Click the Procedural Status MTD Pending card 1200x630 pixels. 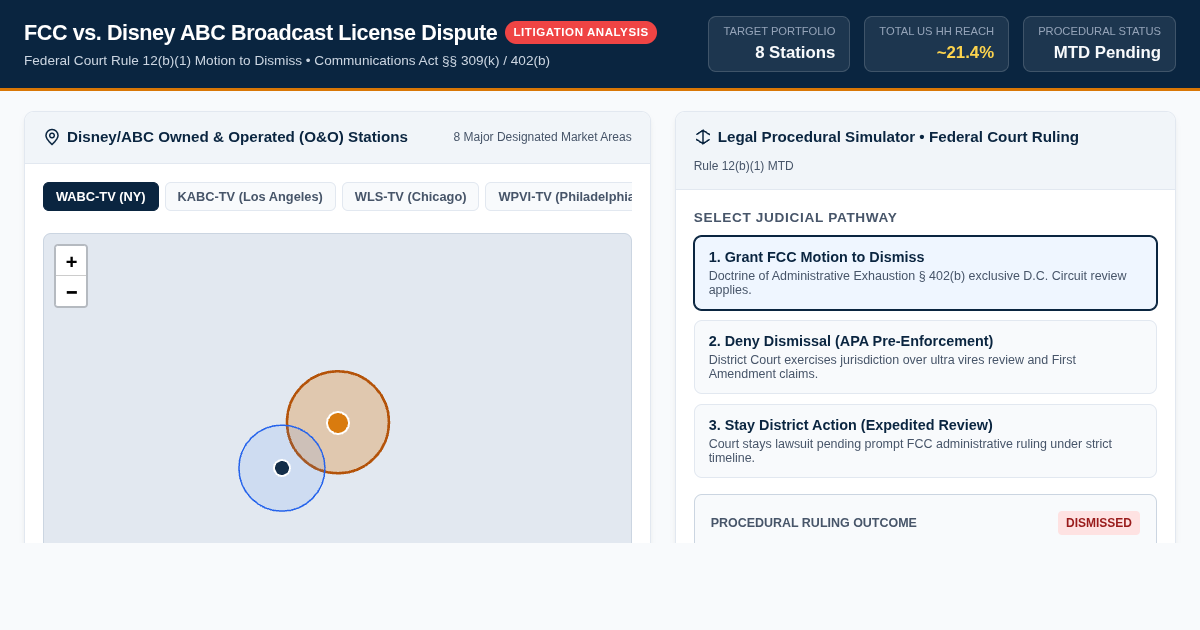tap(1099, 44)
